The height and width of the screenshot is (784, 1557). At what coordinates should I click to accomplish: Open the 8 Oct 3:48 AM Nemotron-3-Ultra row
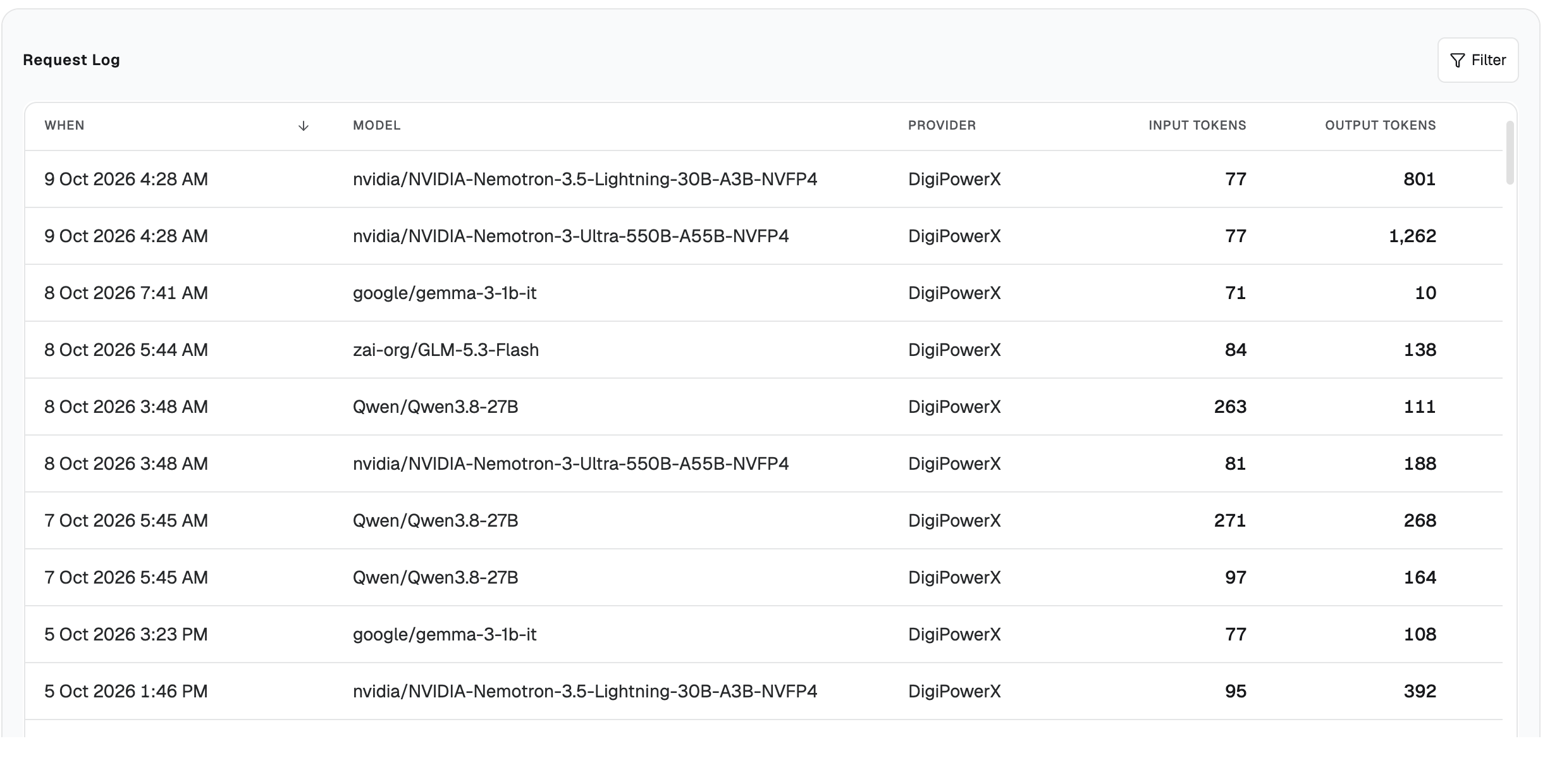click(x=763, y=463)
